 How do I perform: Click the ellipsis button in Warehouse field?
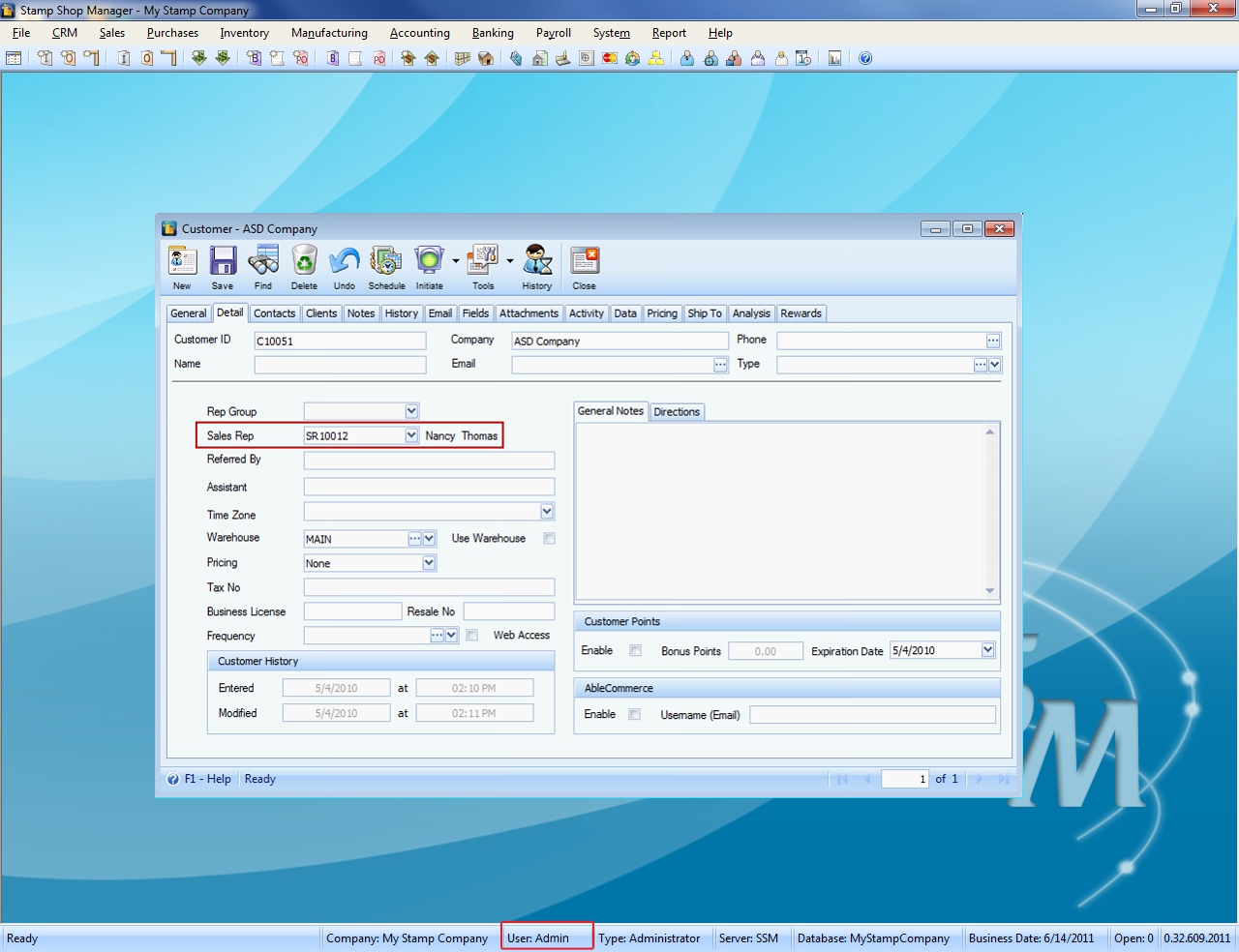[415, 538]
